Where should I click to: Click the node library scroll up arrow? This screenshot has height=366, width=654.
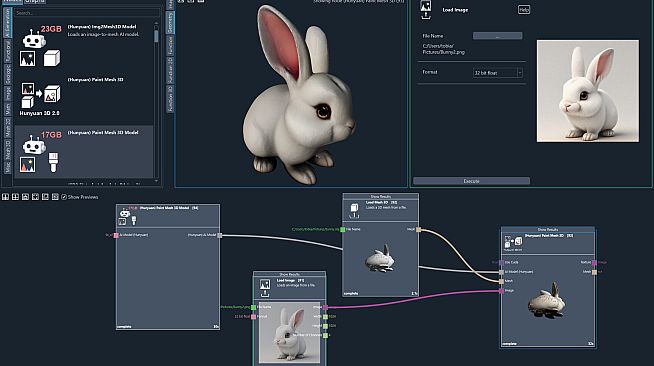(x=156, y=24)
